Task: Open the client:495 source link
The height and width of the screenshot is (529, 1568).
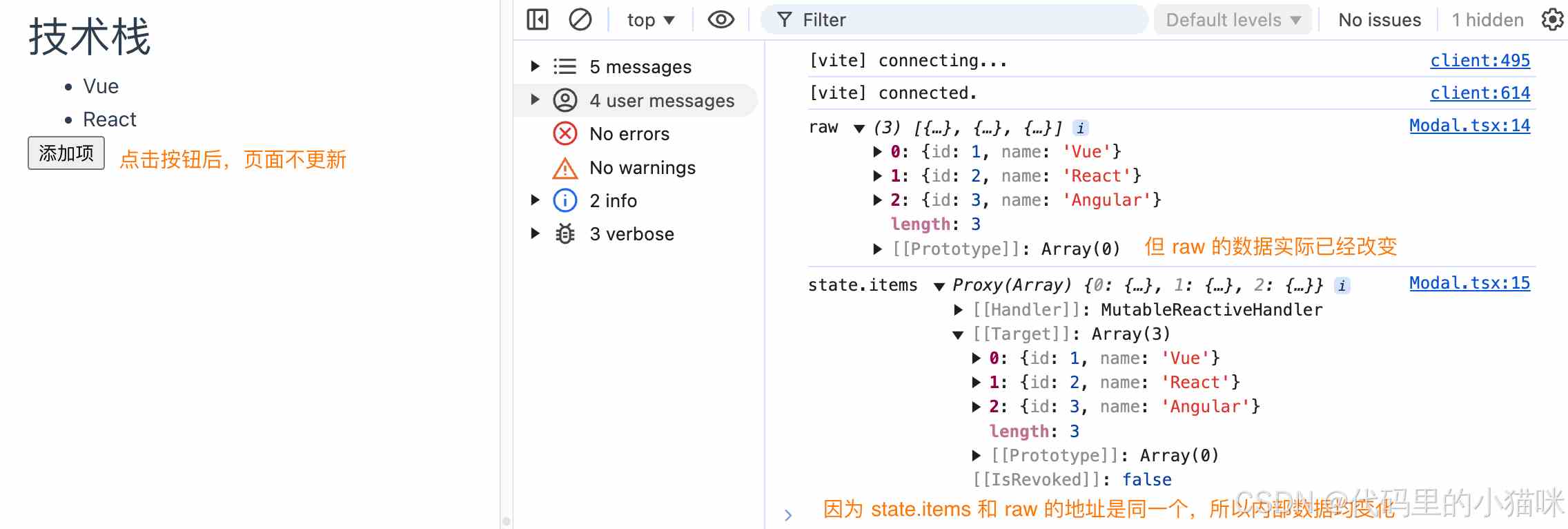Action: (x=1480, y=61)
